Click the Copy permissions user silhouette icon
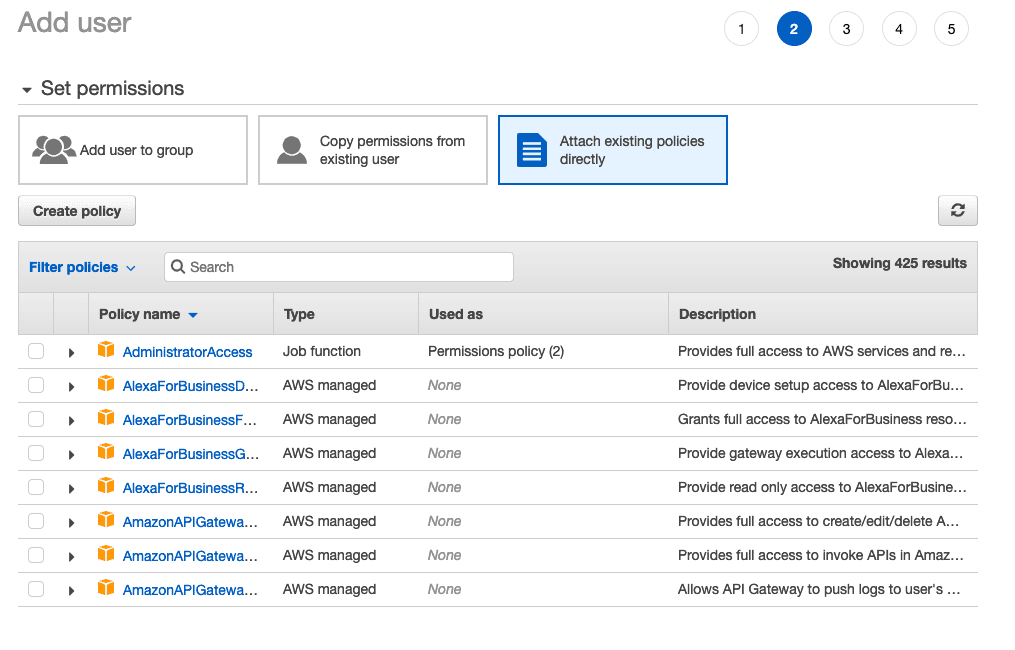 coord(292,150)
